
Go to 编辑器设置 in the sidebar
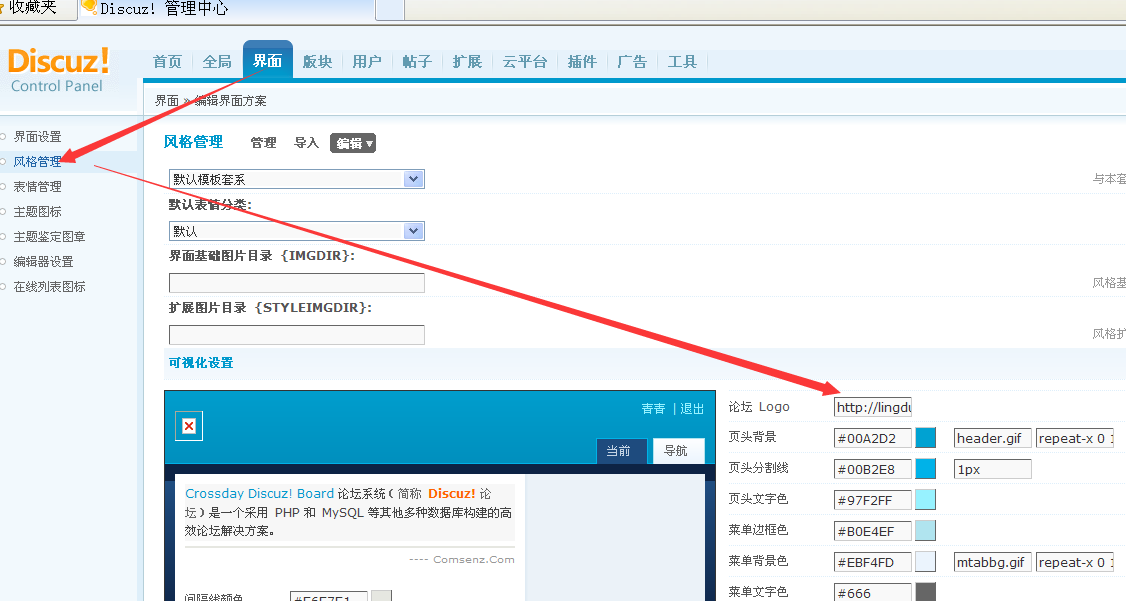tap(43, 261)
